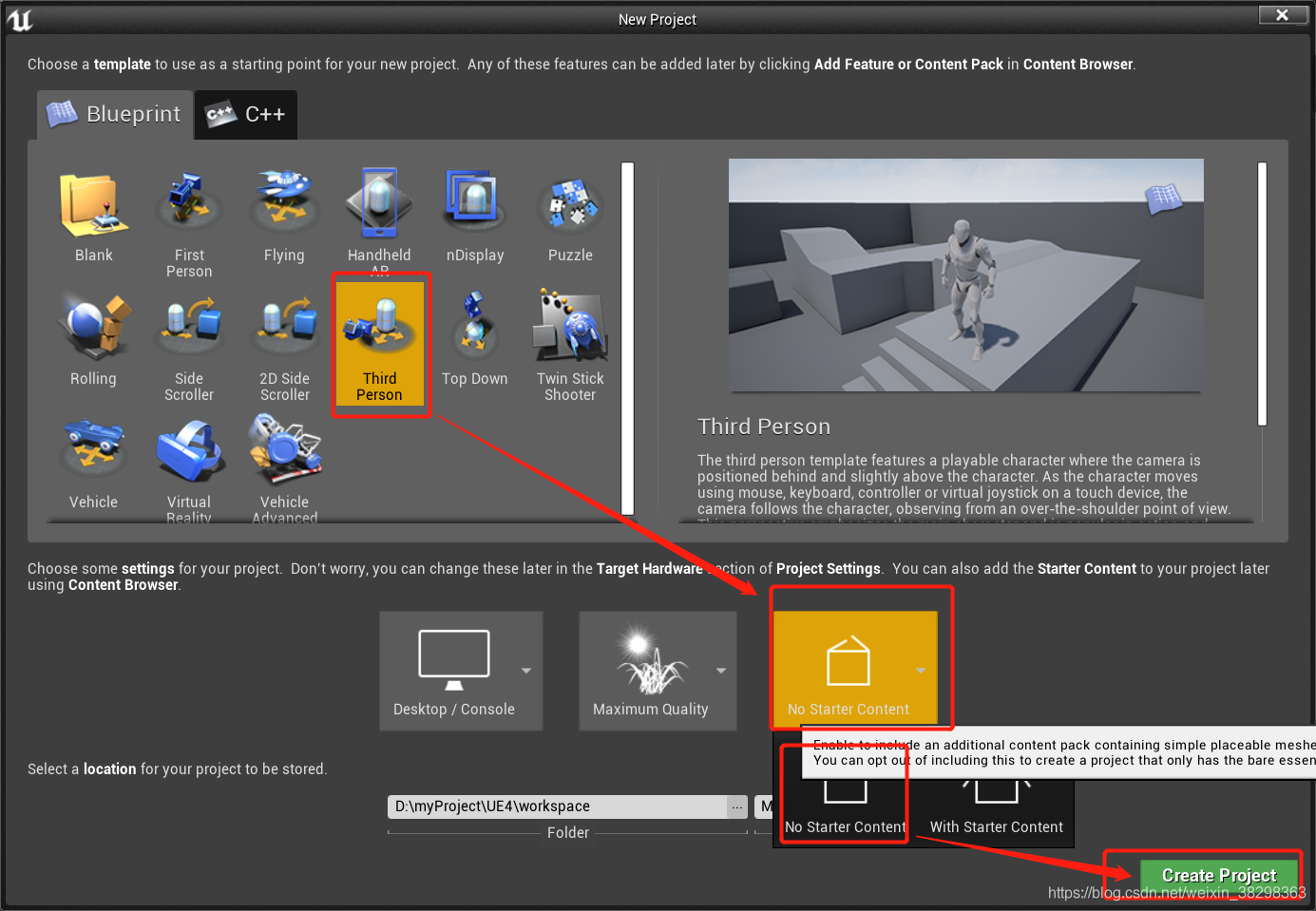Click the yellow No Starter Content button
1316x911 pixels.
point(854,668)
